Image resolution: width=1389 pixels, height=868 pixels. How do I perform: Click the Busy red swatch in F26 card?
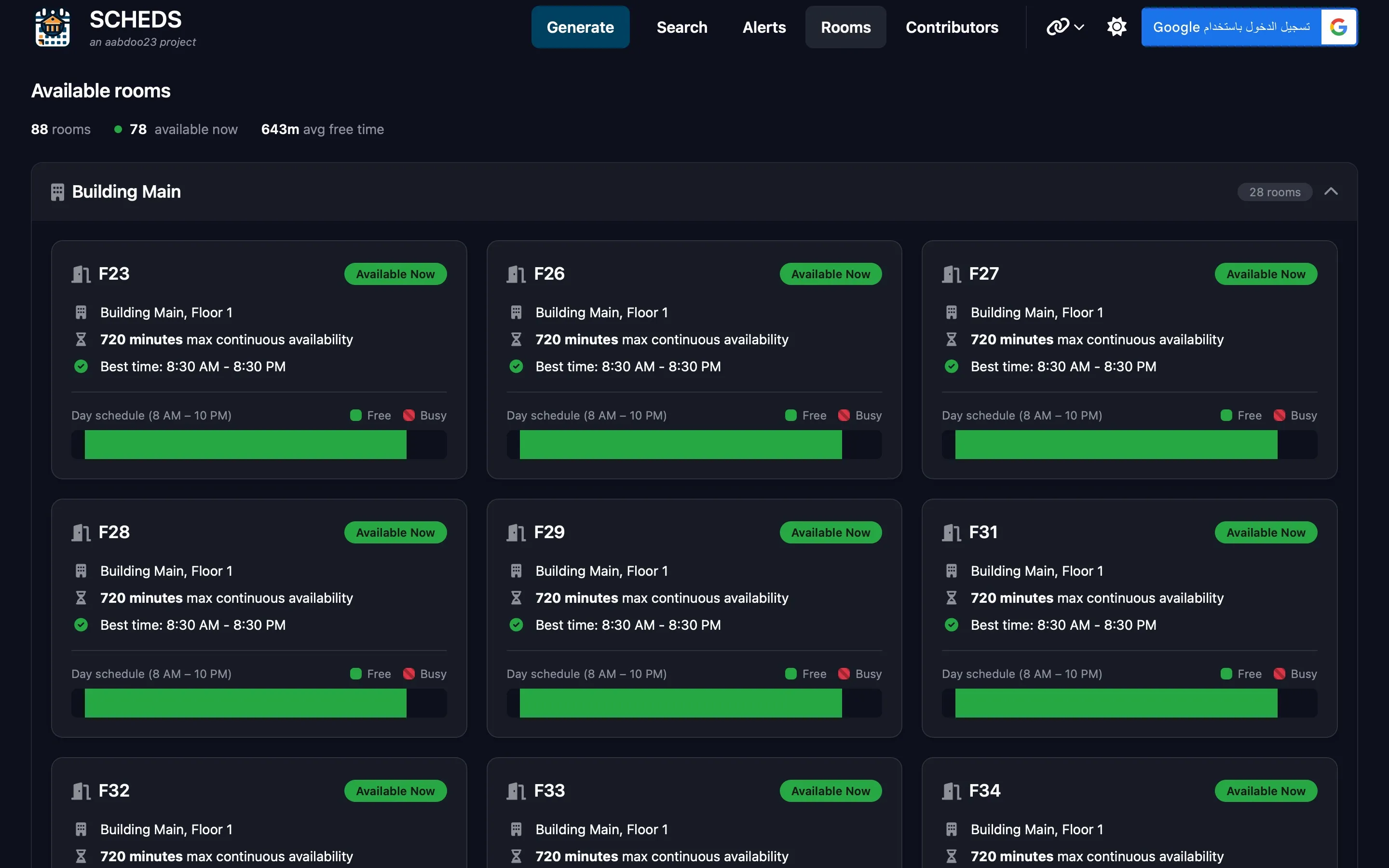(x=844, y=415)
